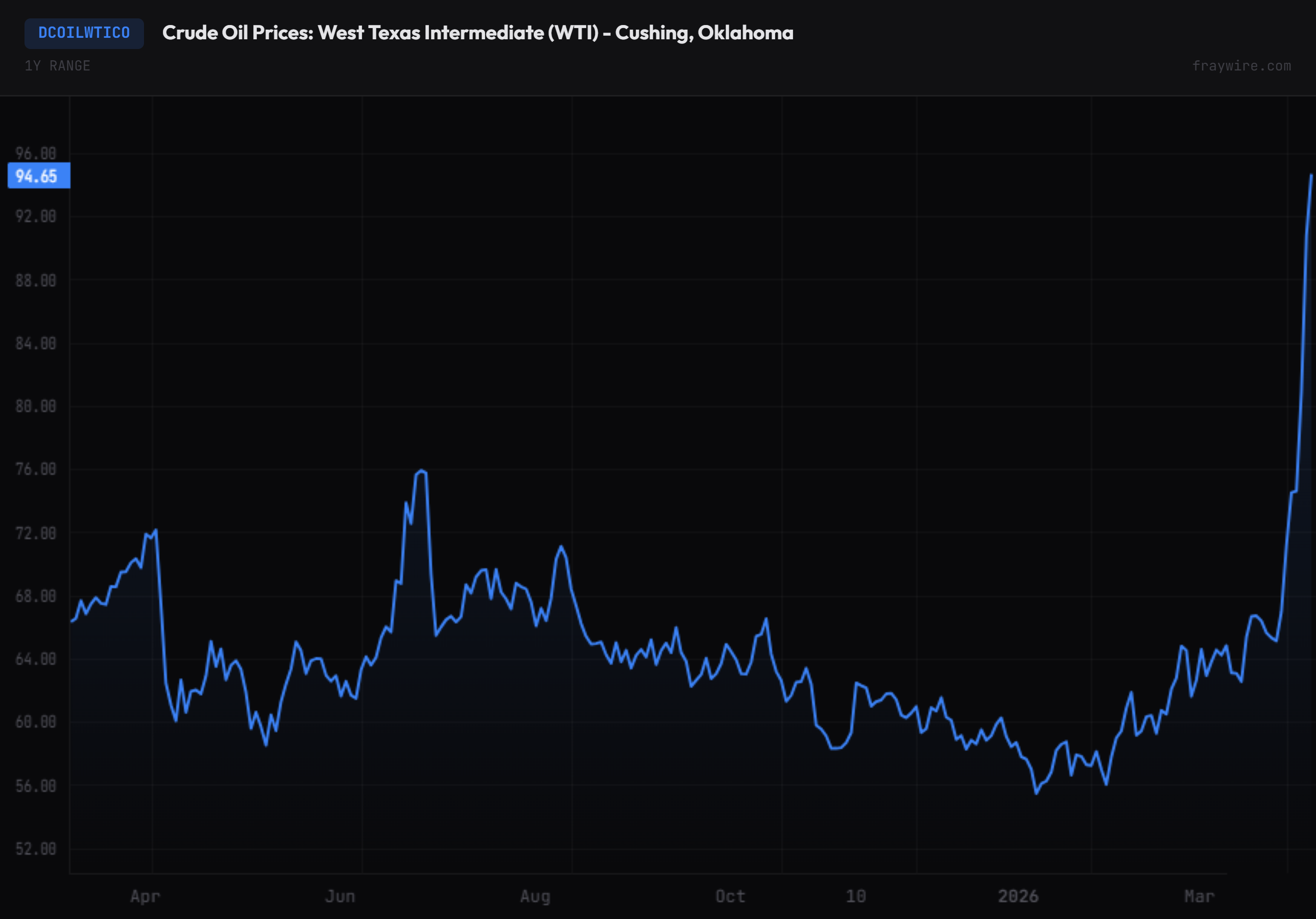Viewport: 1316px width, 919px height.
Task: Click the 96.00 price axis label
Action: coord(36,154)
